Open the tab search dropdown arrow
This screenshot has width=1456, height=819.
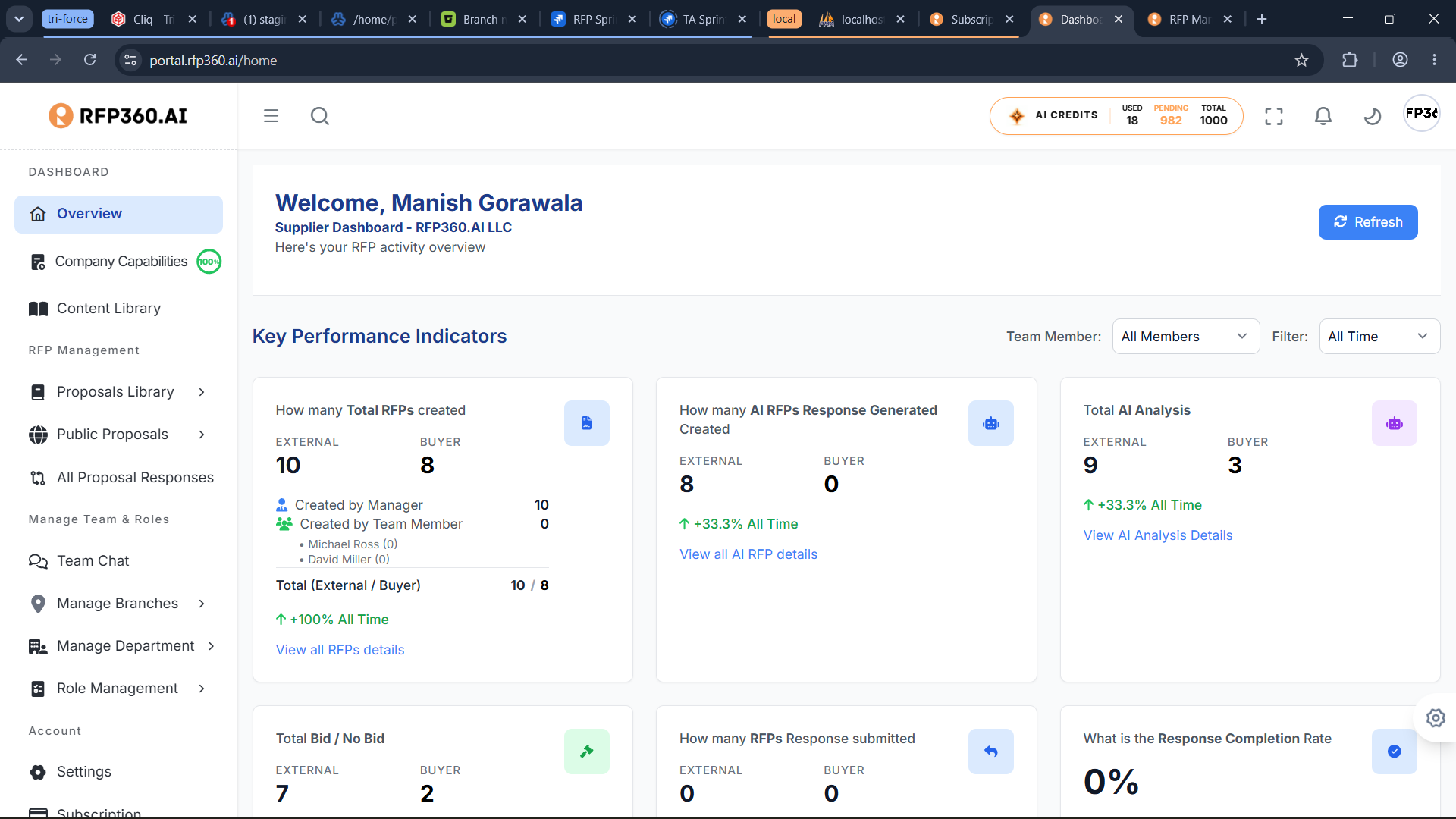[x=18, y=19]
